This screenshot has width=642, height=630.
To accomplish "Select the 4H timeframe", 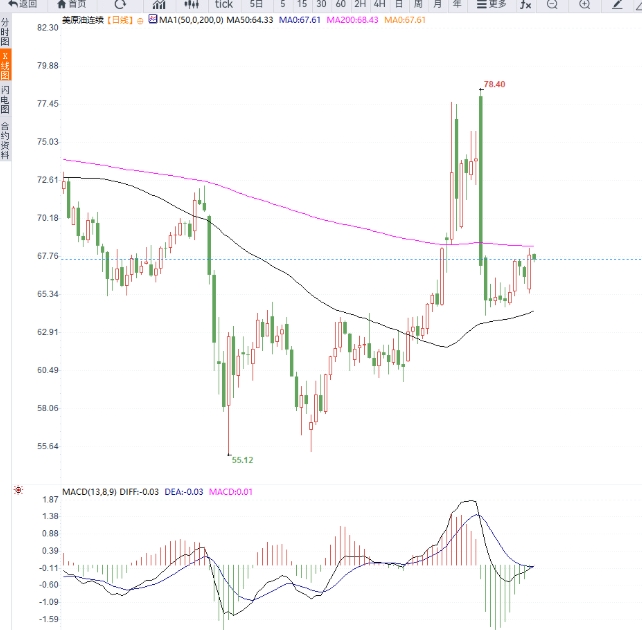I will (x=379, y=4).
